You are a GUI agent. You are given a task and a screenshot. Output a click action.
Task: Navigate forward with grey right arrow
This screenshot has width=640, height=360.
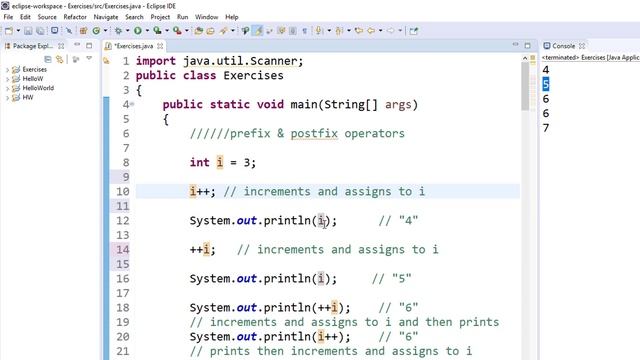391,31
